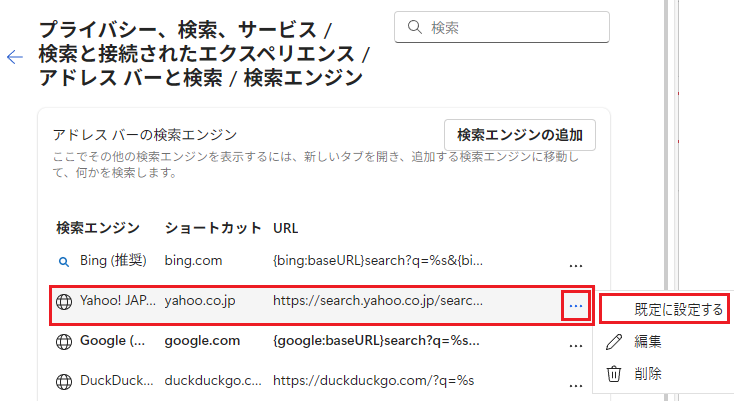Click the magnifier icon in search box
This screenshot has height=401, width=734.
[414, 27]
